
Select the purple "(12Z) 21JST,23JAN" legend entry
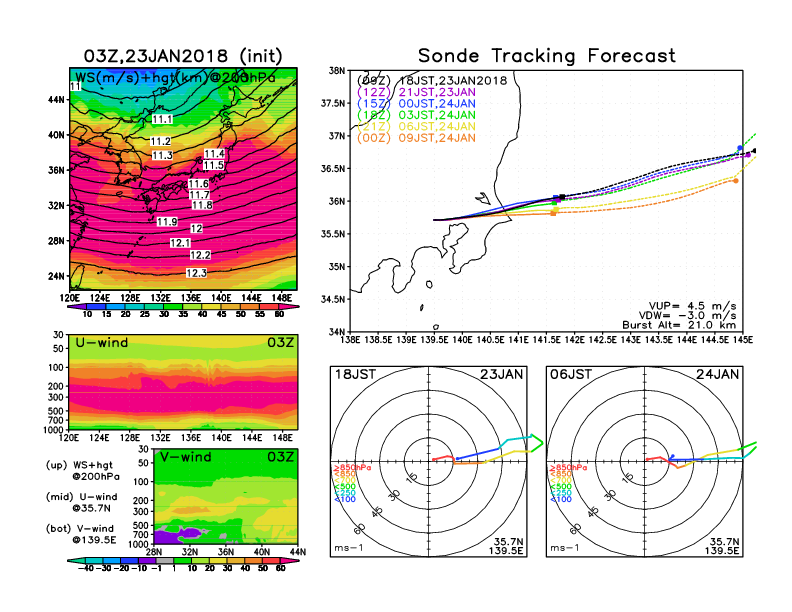pos(416,92)
